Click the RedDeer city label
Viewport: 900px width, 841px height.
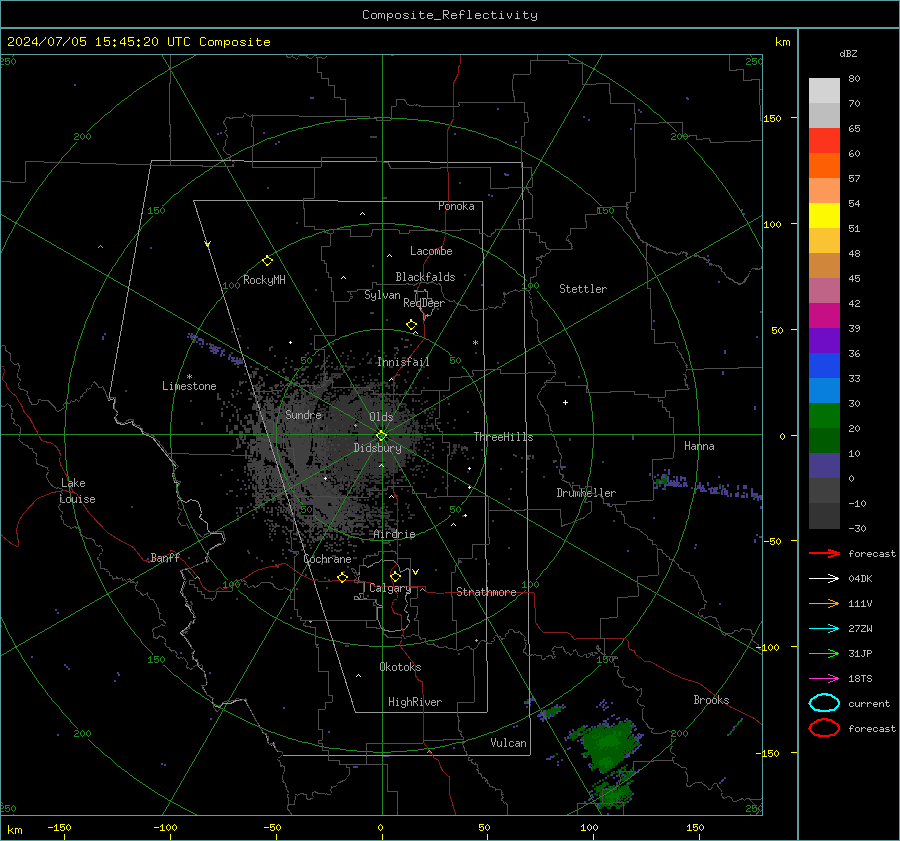[x=424, y=303]
